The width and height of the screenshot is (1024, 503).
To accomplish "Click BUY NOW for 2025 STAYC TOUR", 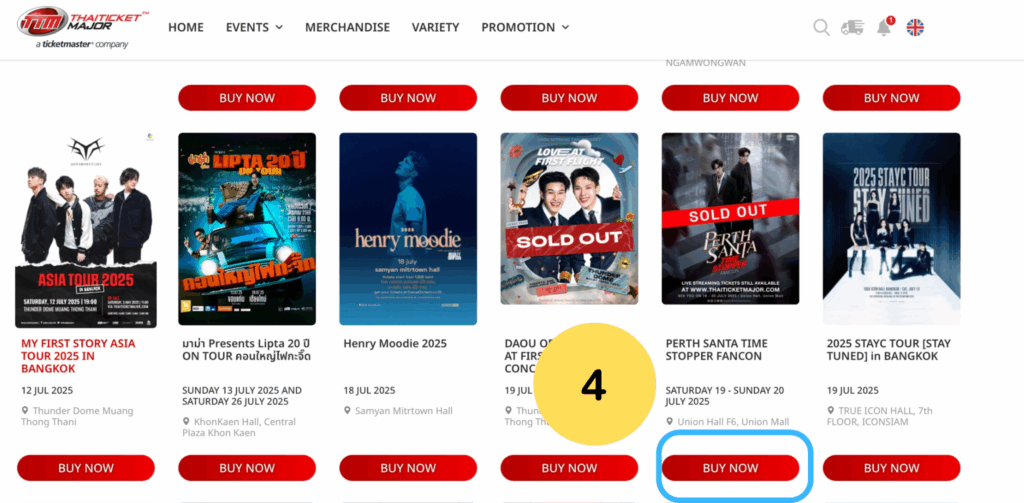I will pyautogui.click(x=891, y=468).
